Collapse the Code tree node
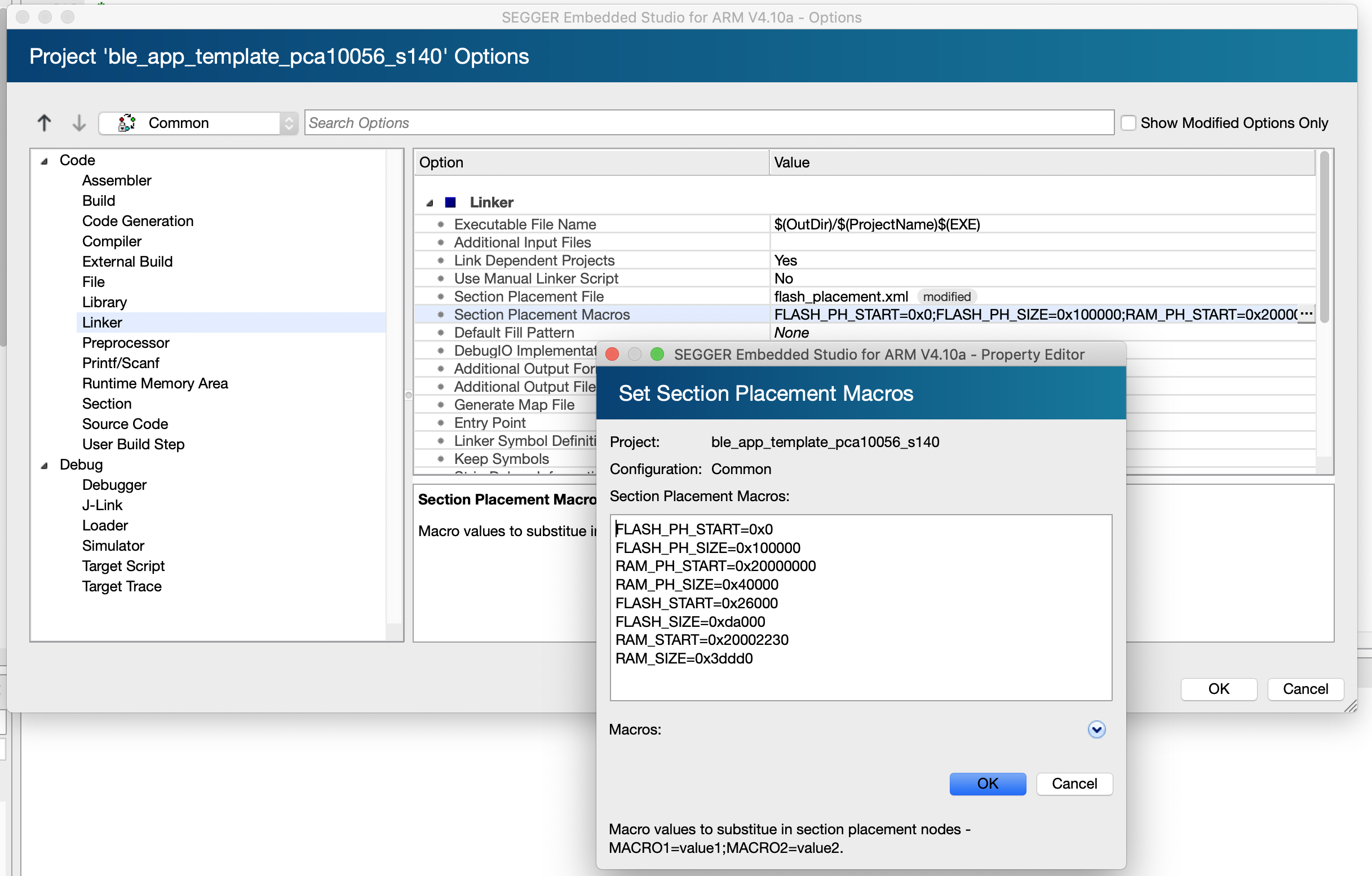The width and height of the screenshot is (1372, 876). 45,161
